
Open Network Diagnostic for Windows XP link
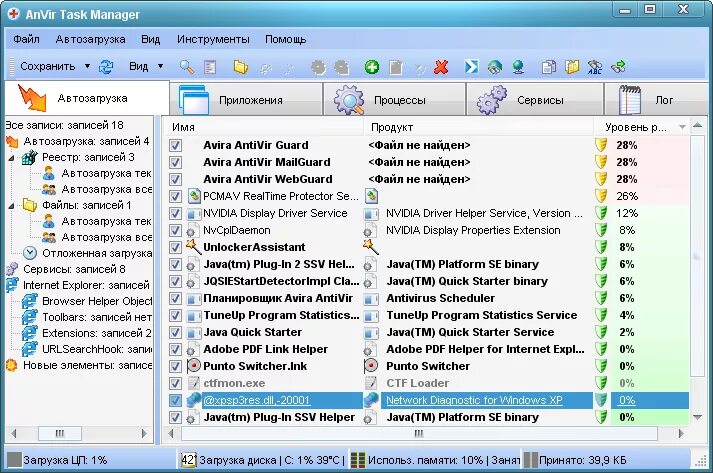474,400
